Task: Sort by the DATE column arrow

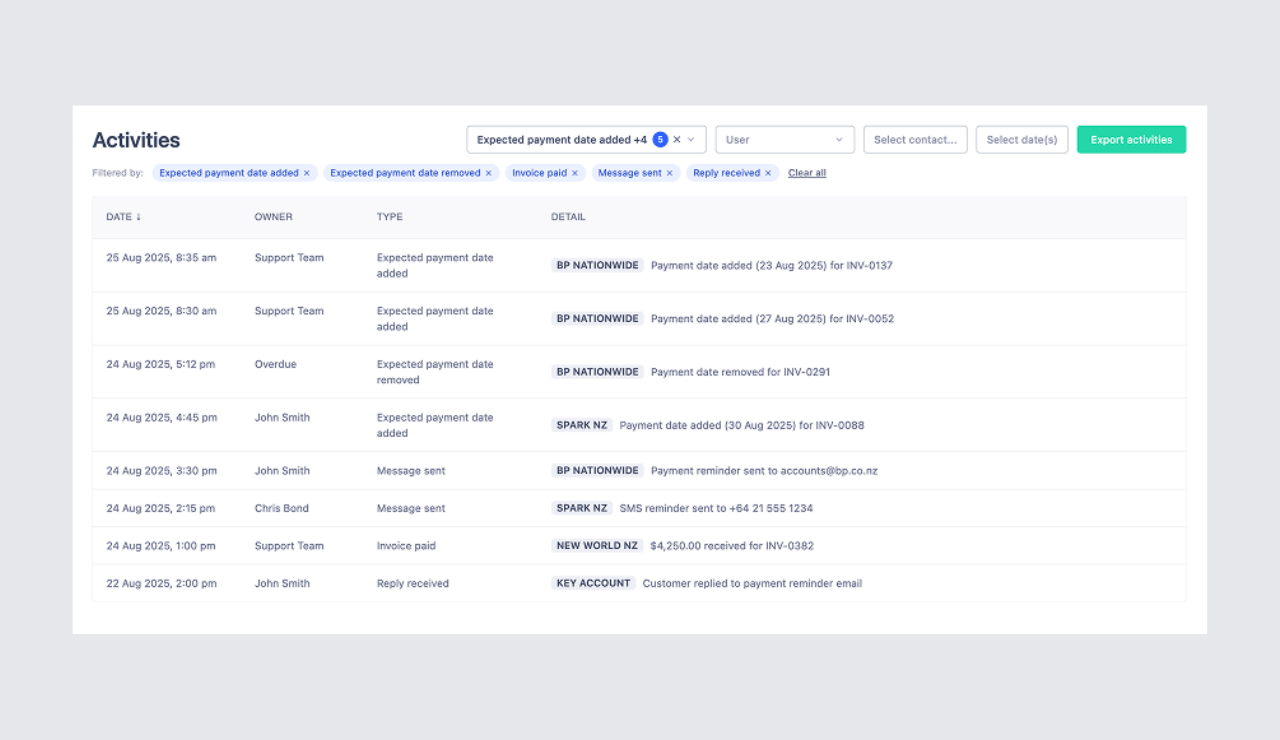Action: click(138, 217)
